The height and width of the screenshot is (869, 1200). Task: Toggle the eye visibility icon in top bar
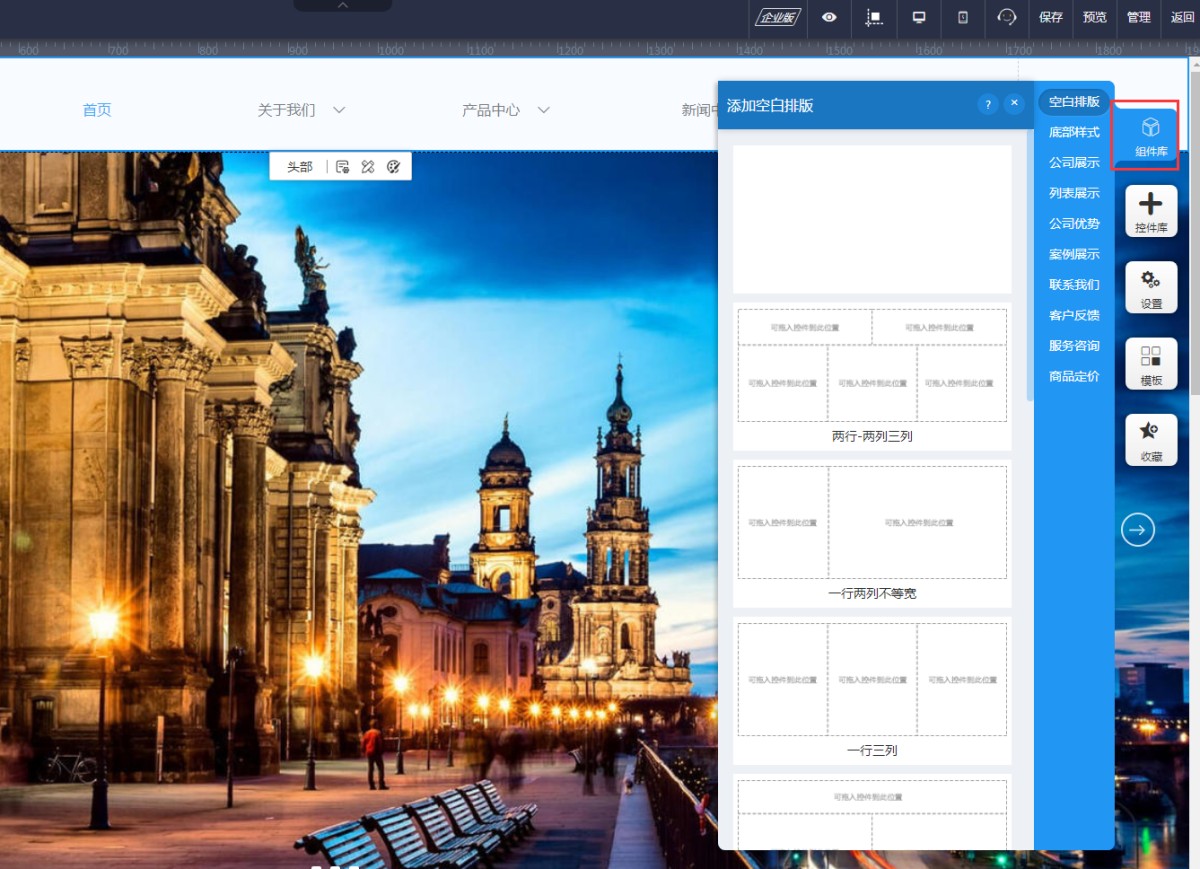click(829, 17)
